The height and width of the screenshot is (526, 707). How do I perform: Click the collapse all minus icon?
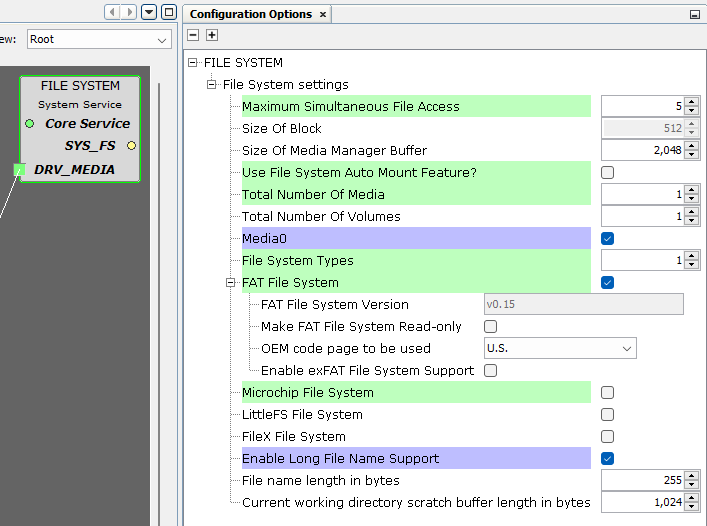coord(193,35)
